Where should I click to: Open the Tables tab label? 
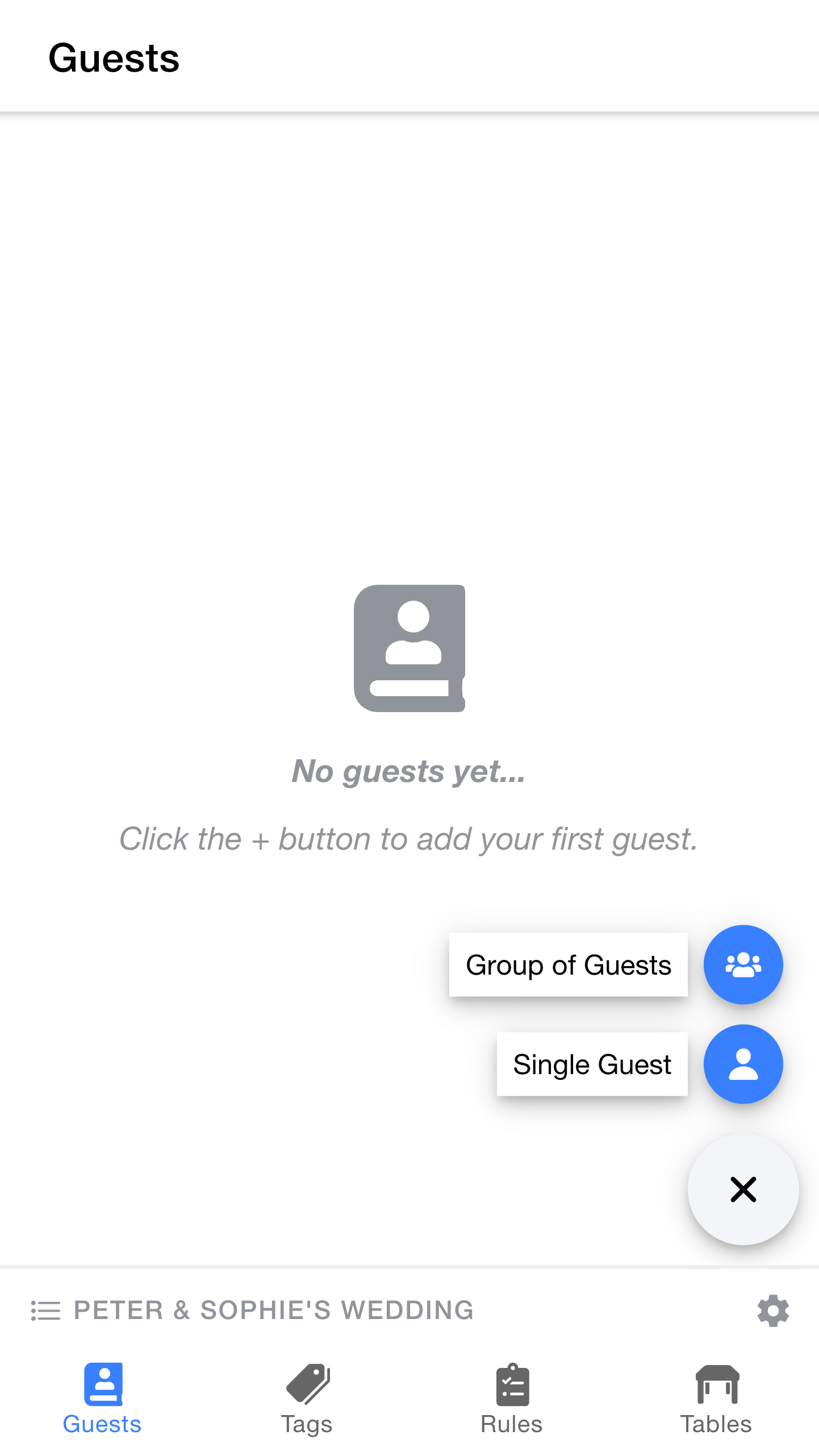(716, 1424)
